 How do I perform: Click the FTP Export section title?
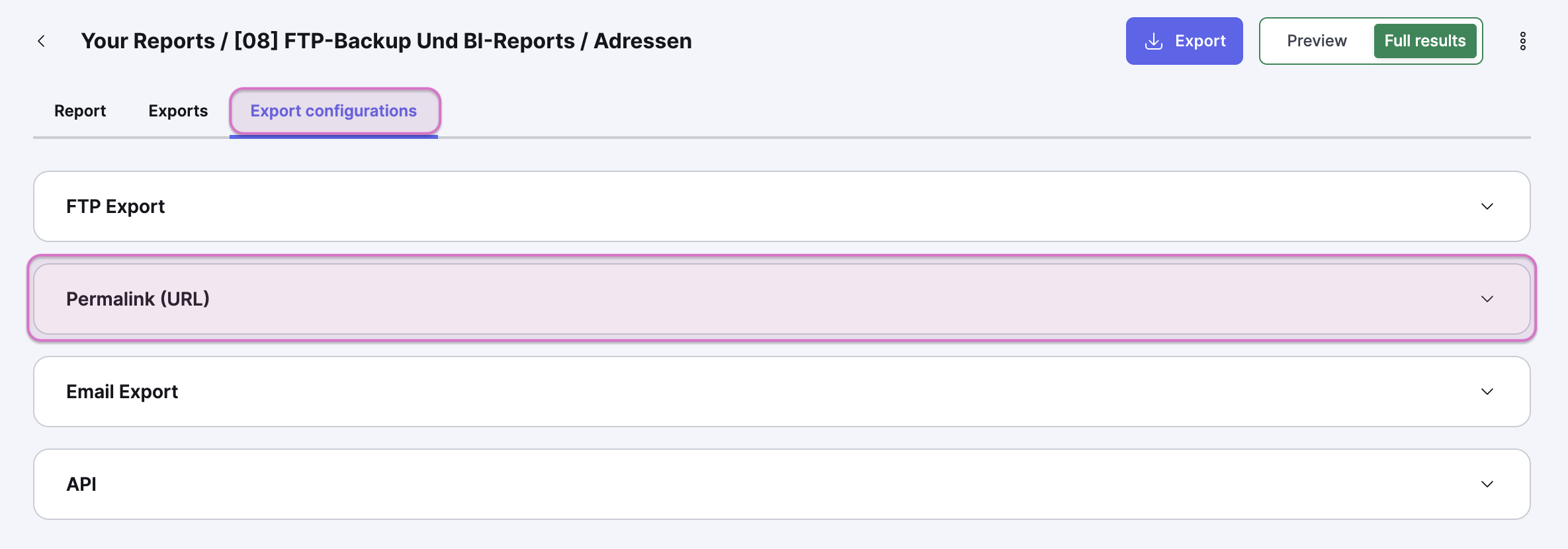point(116,206)
